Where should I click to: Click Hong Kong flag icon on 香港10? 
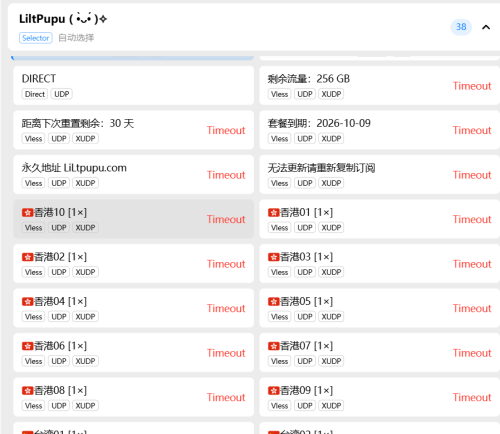[27, 212]
